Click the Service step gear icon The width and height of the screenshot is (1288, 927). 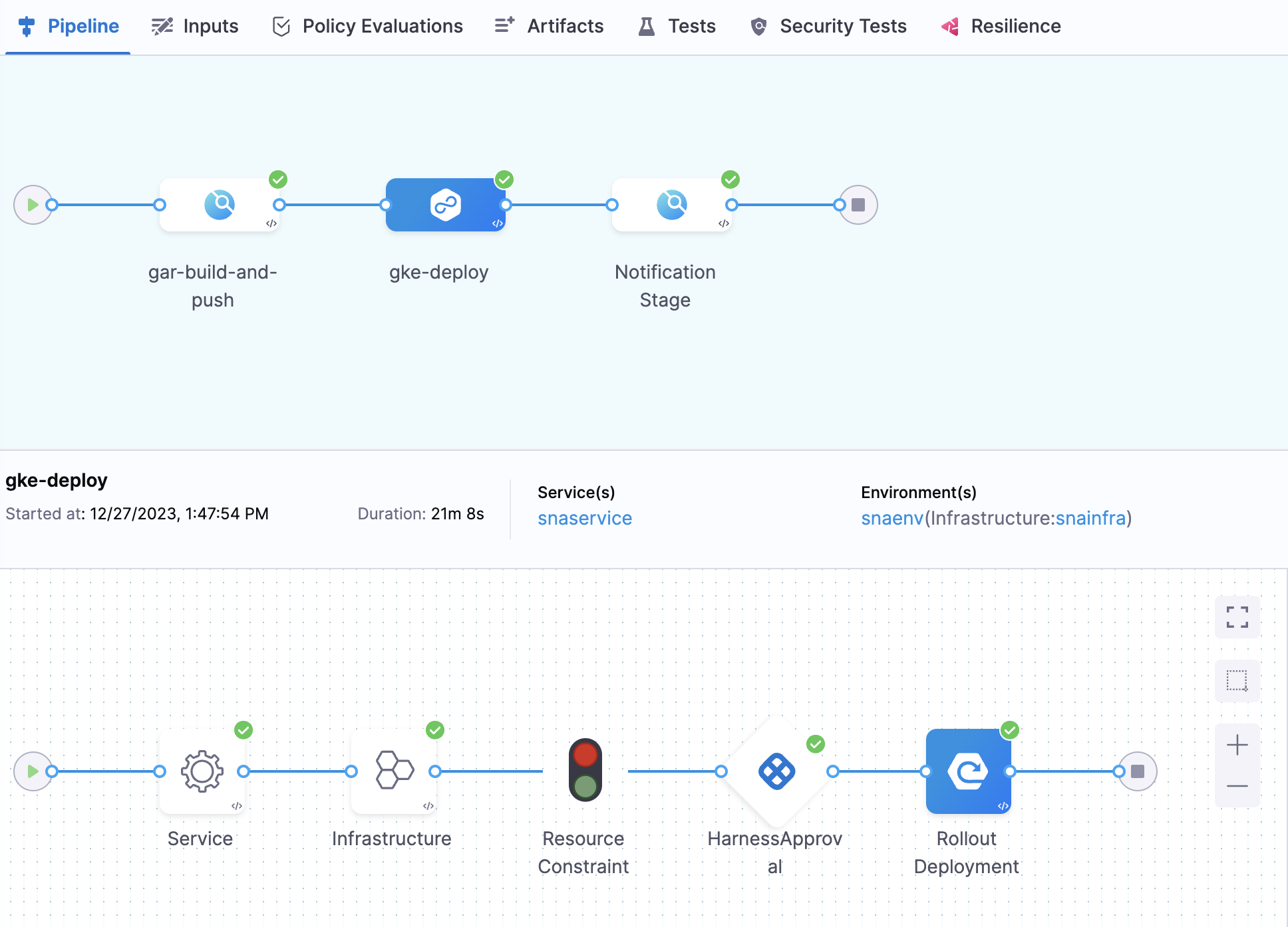tap(202, 771)
